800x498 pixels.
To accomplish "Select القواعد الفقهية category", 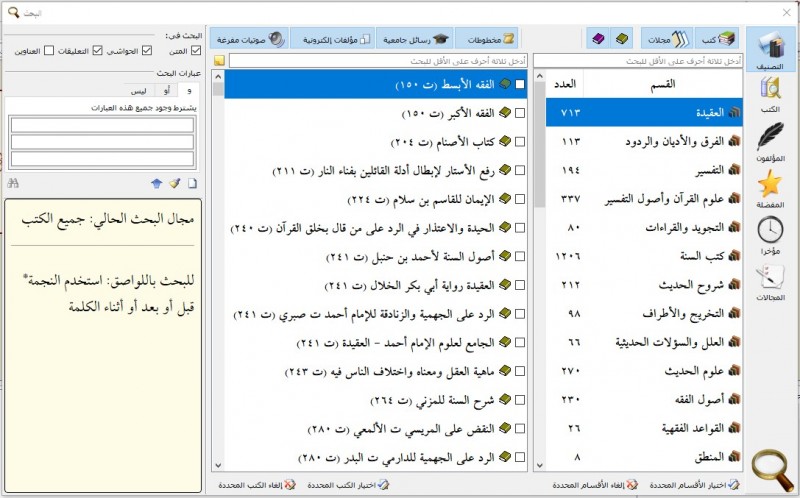I will click(x=644, y=428).
